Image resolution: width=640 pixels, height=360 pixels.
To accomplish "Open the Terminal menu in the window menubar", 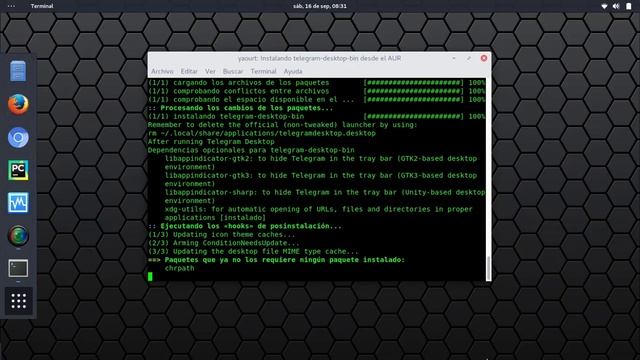I will point(263,71).
